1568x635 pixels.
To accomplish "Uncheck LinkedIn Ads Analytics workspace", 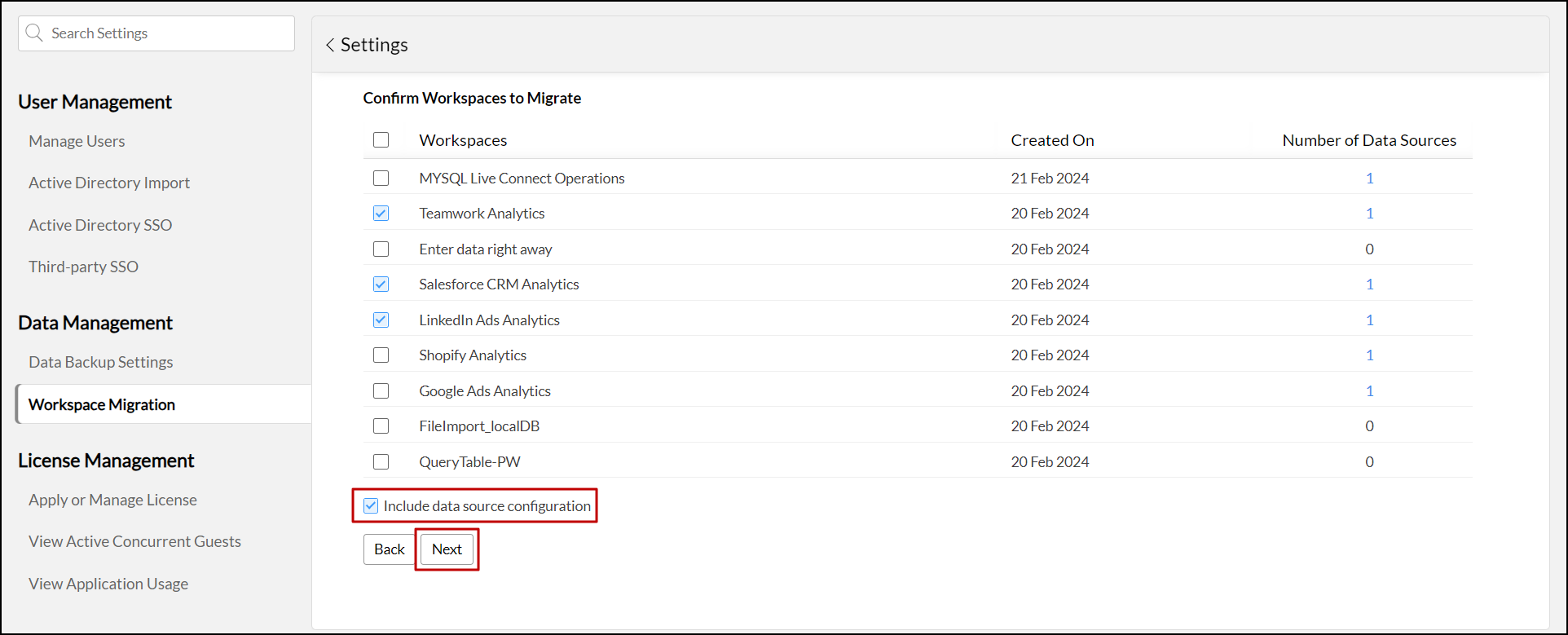I will pyautogui.click(x=381, y=320).
